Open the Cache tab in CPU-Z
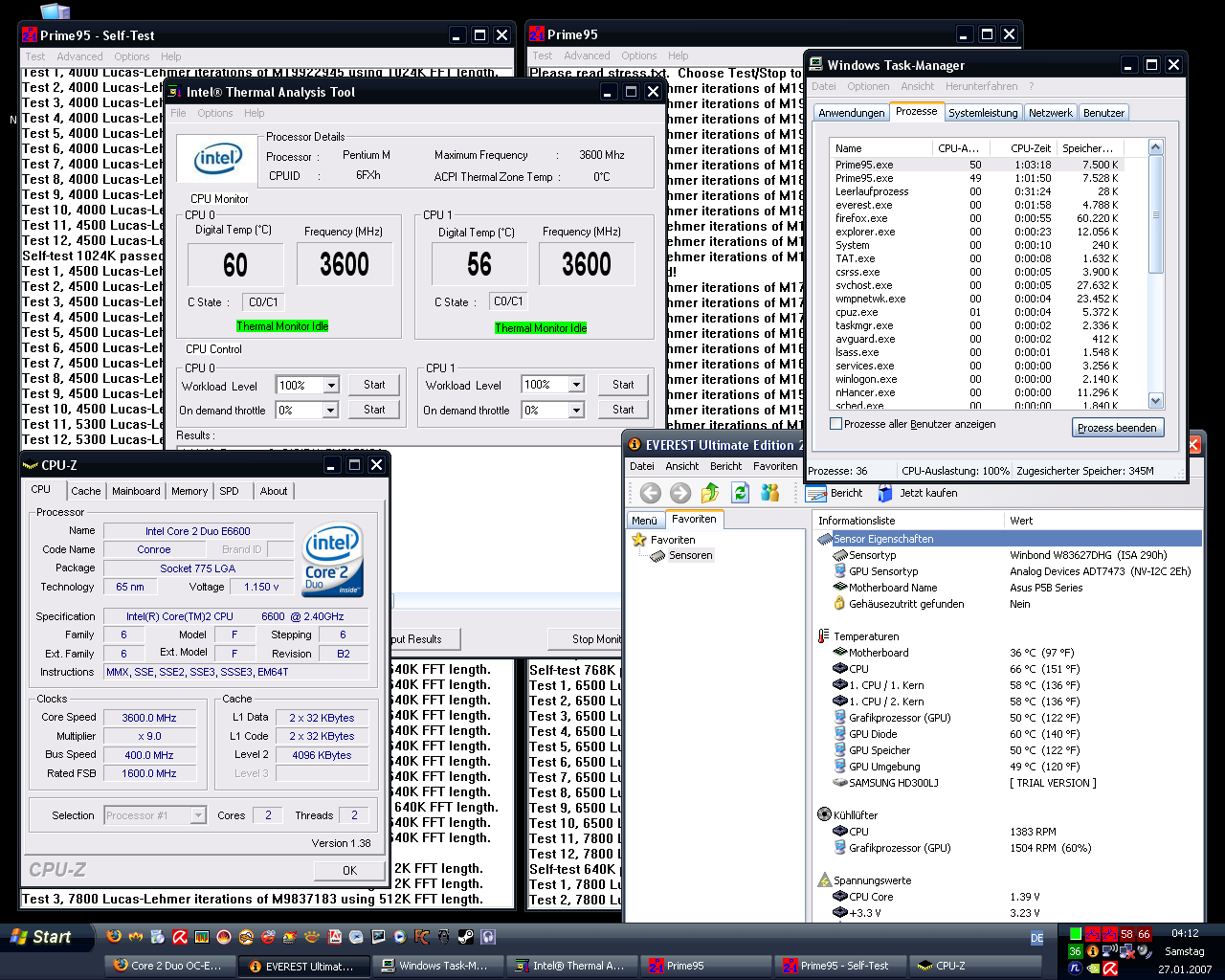Viewport: 1225px width, 980px height. (x=85, y=491)
